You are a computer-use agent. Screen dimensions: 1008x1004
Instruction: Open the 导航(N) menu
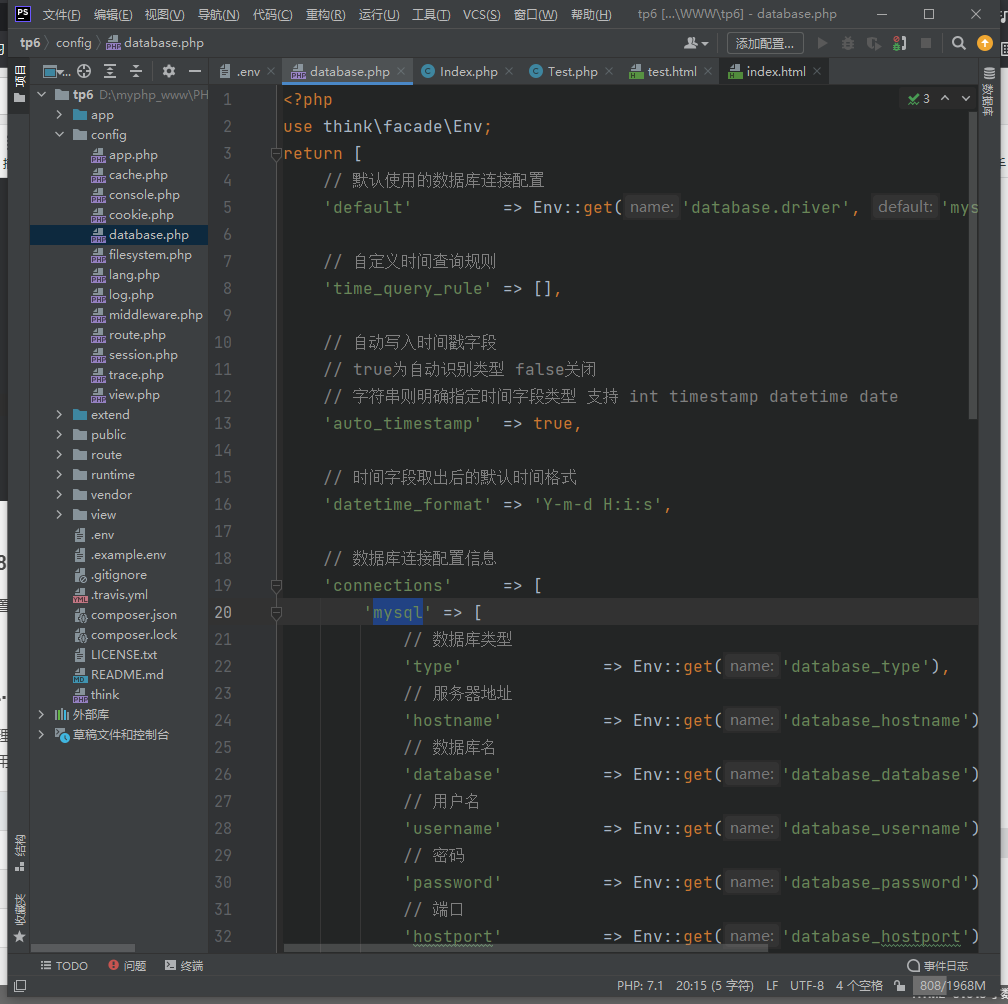[x=219, y=14]
